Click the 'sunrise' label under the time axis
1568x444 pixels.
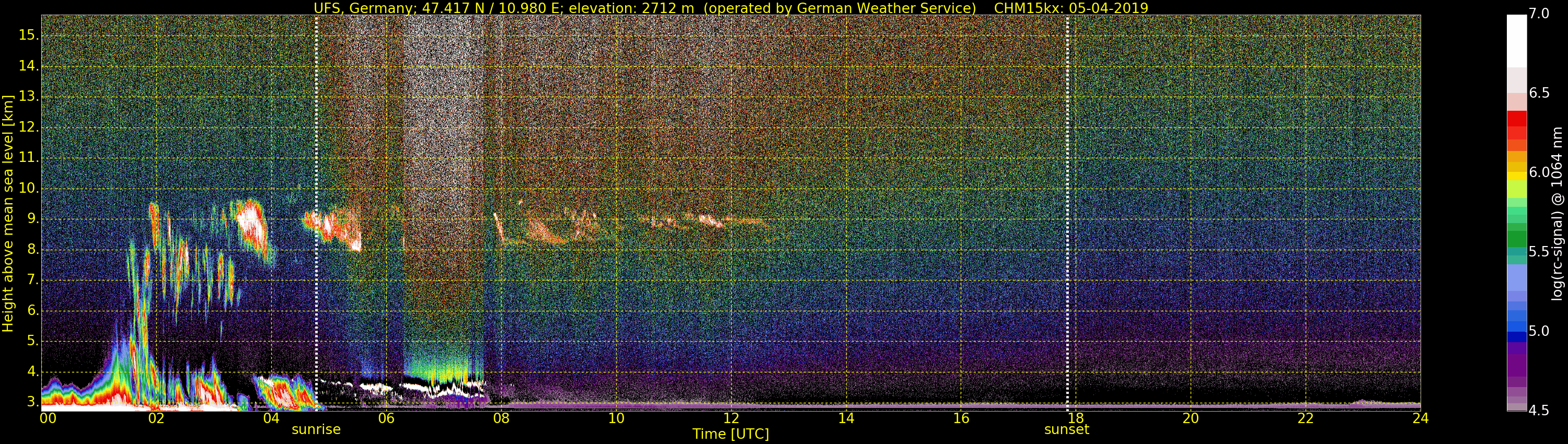[x=316, y=429]
